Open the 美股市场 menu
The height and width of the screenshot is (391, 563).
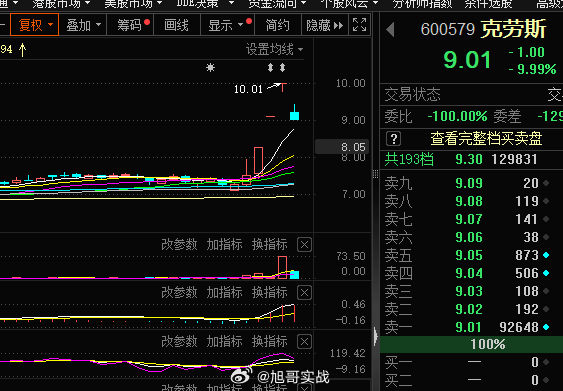coord(133,4)
